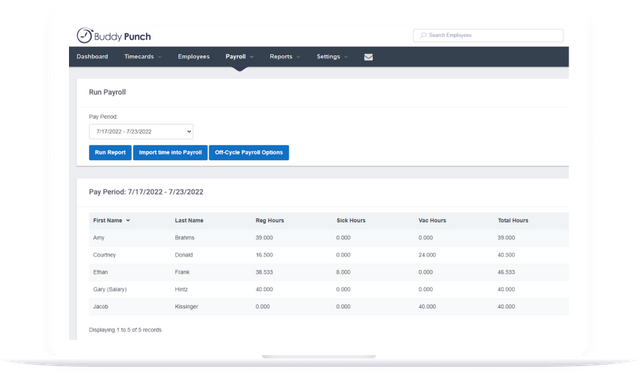The image size is (640, 380).
Task: Go to the Dashboard menu item
Action: [x=92, y=57]
